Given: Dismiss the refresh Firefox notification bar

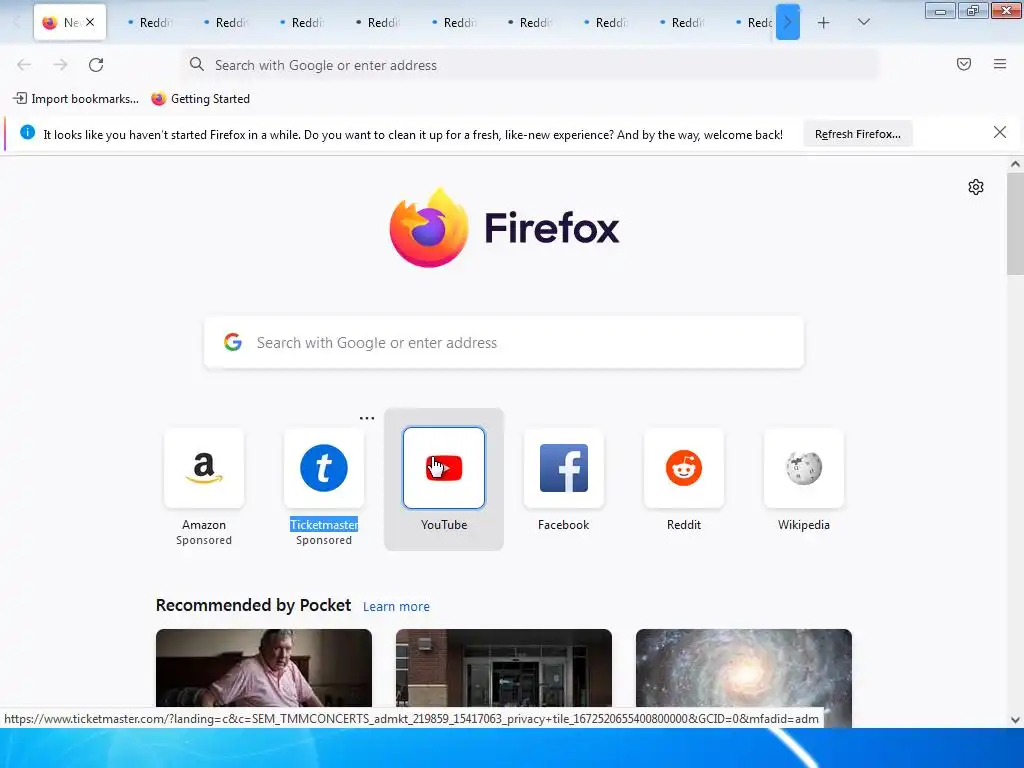Looking at the screenshot, I should coord(1000,133).
